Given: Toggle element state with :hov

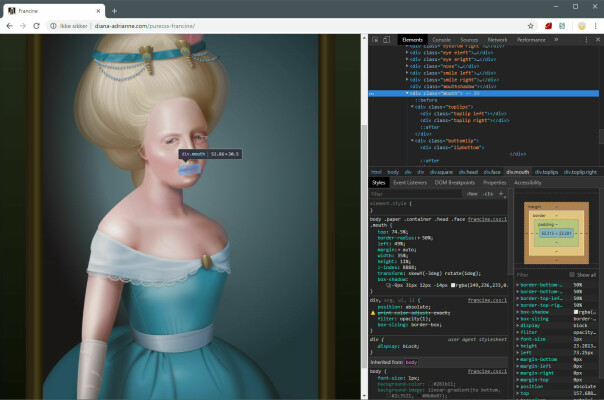Looking at the screenshot, I should pos(472,194).
